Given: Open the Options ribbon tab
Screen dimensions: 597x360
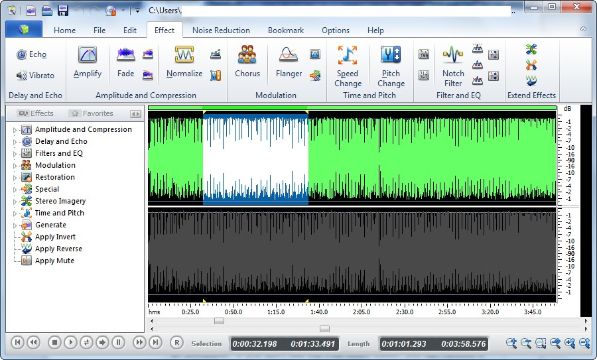Looking at the screenshot, I should tap(335, 30).
